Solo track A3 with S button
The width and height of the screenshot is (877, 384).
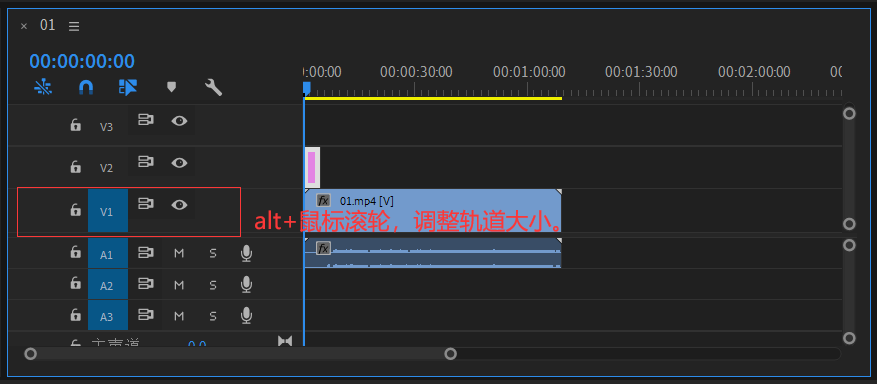pos(213,316)
